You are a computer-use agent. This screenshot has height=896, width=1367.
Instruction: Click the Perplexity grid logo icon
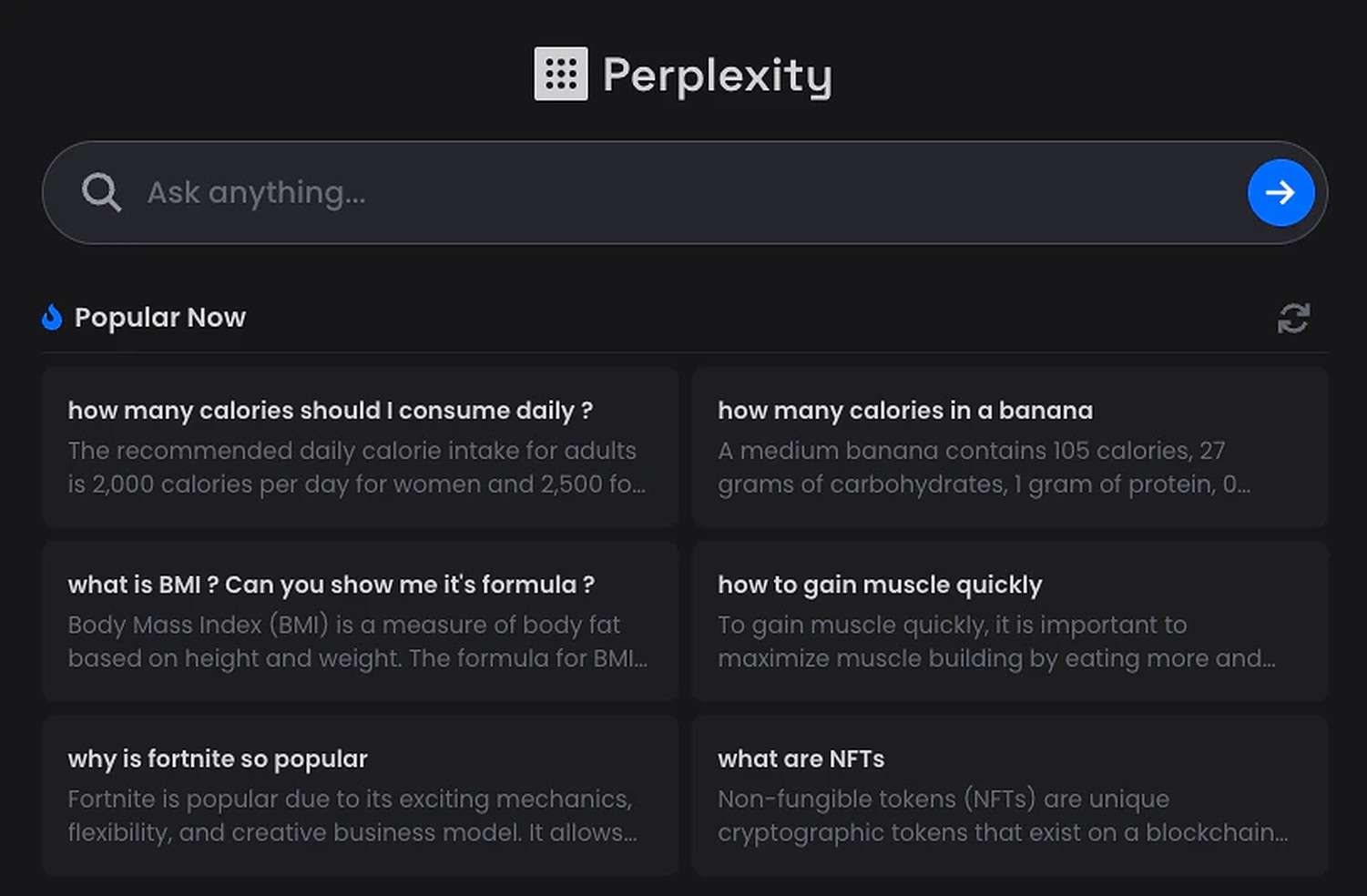[x=560, y=74]
